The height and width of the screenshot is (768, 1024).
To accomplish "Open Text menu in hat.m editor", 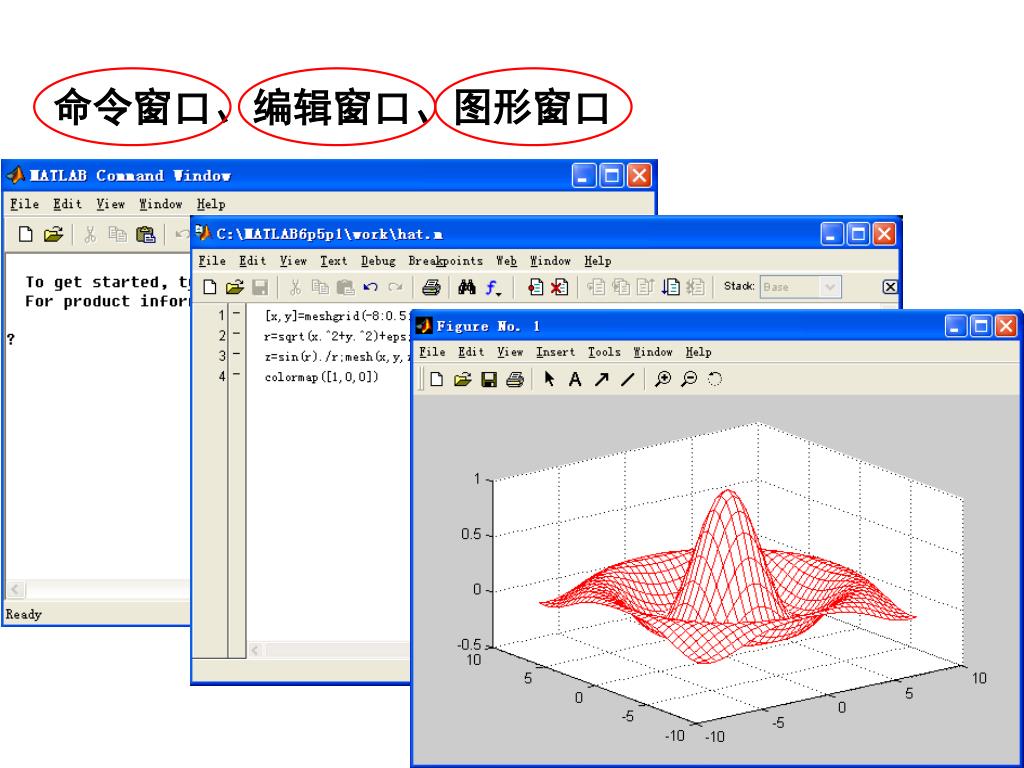I will point(334,261).
